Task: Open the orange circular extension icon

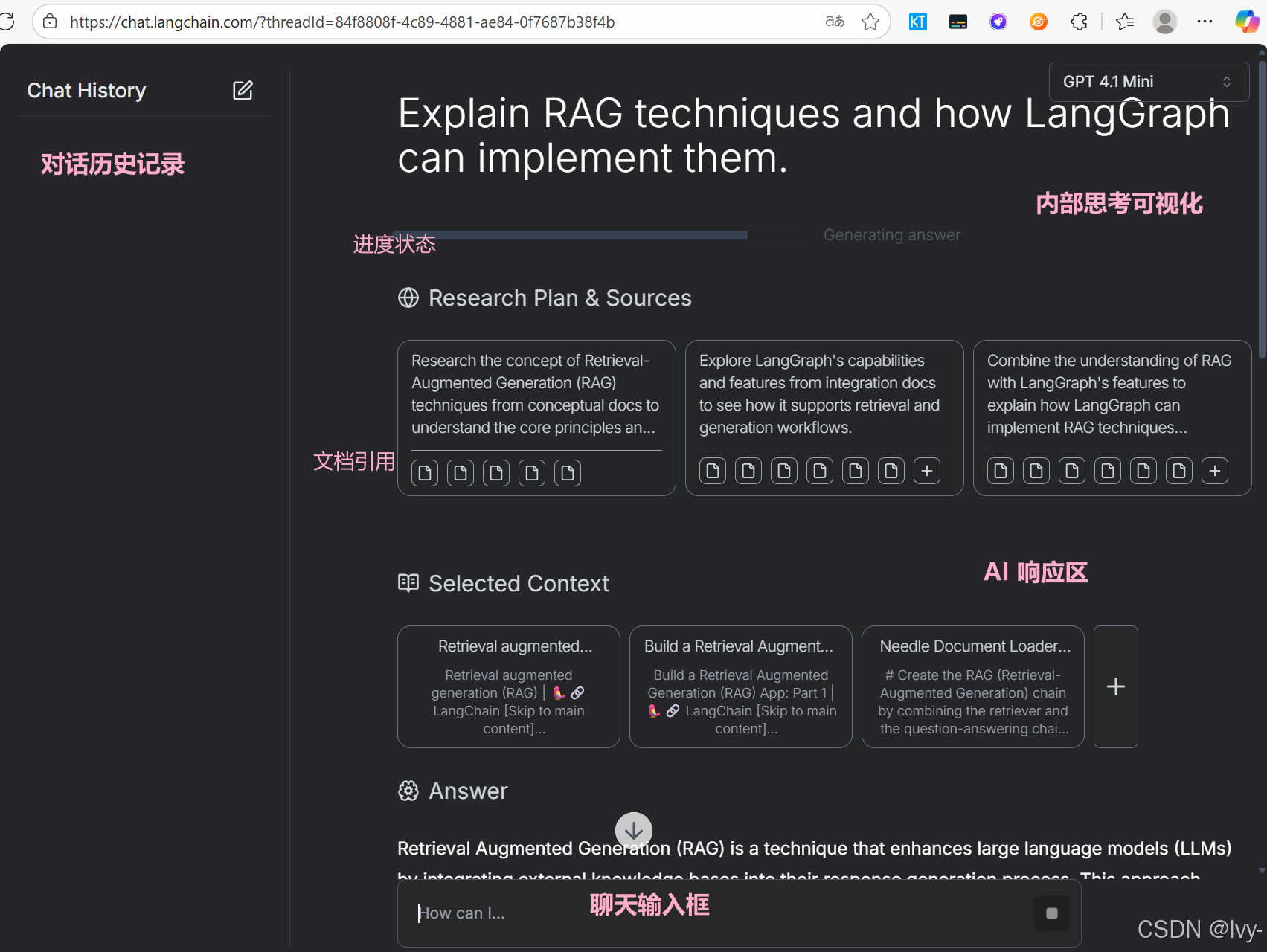Action: [1039, 22]
